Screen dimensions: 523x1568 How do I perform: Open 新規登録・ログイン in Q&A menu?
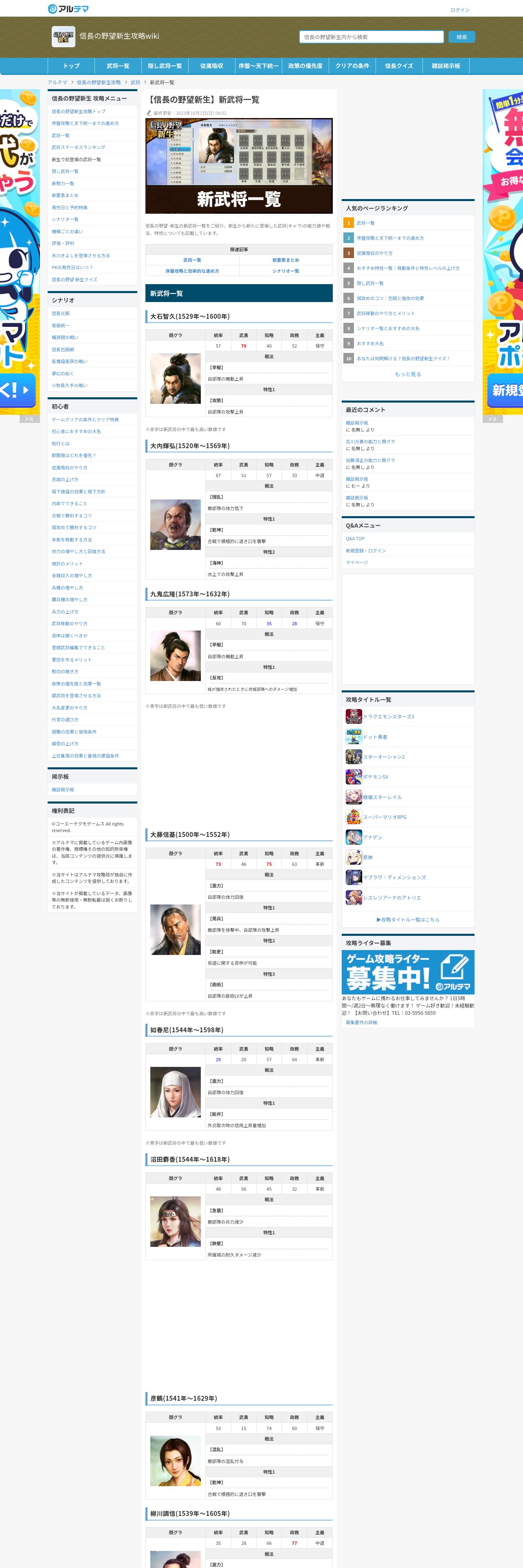tap(366, 551)
